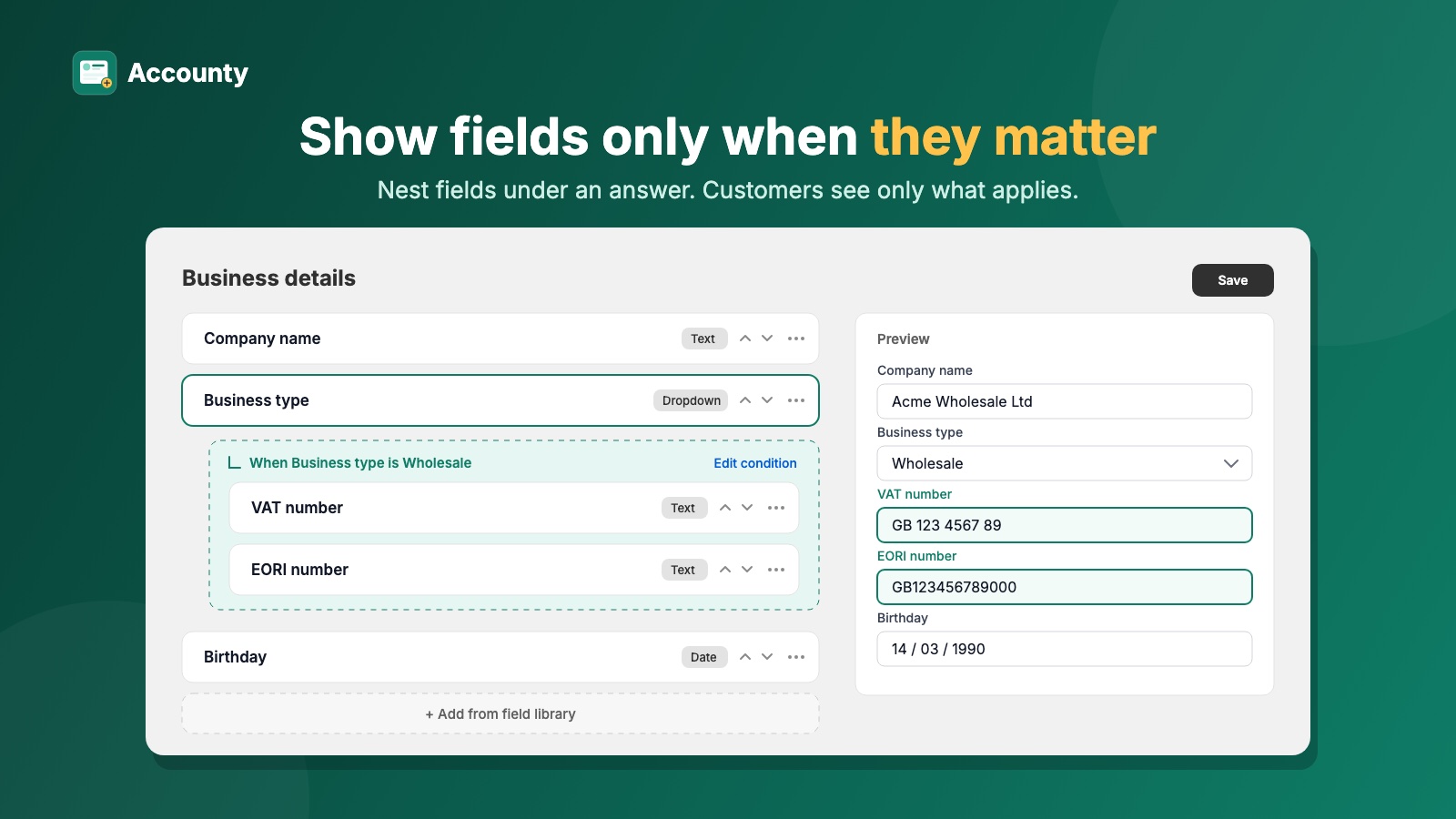
Task: Click the EORI number preview input
Action: coord(1065,587)
